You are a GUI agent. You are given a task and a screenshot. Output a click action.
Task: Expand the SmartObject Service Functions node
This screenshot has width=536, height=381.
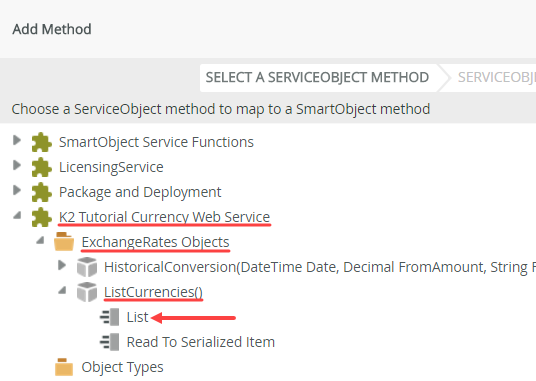click(x=17, y=140)
